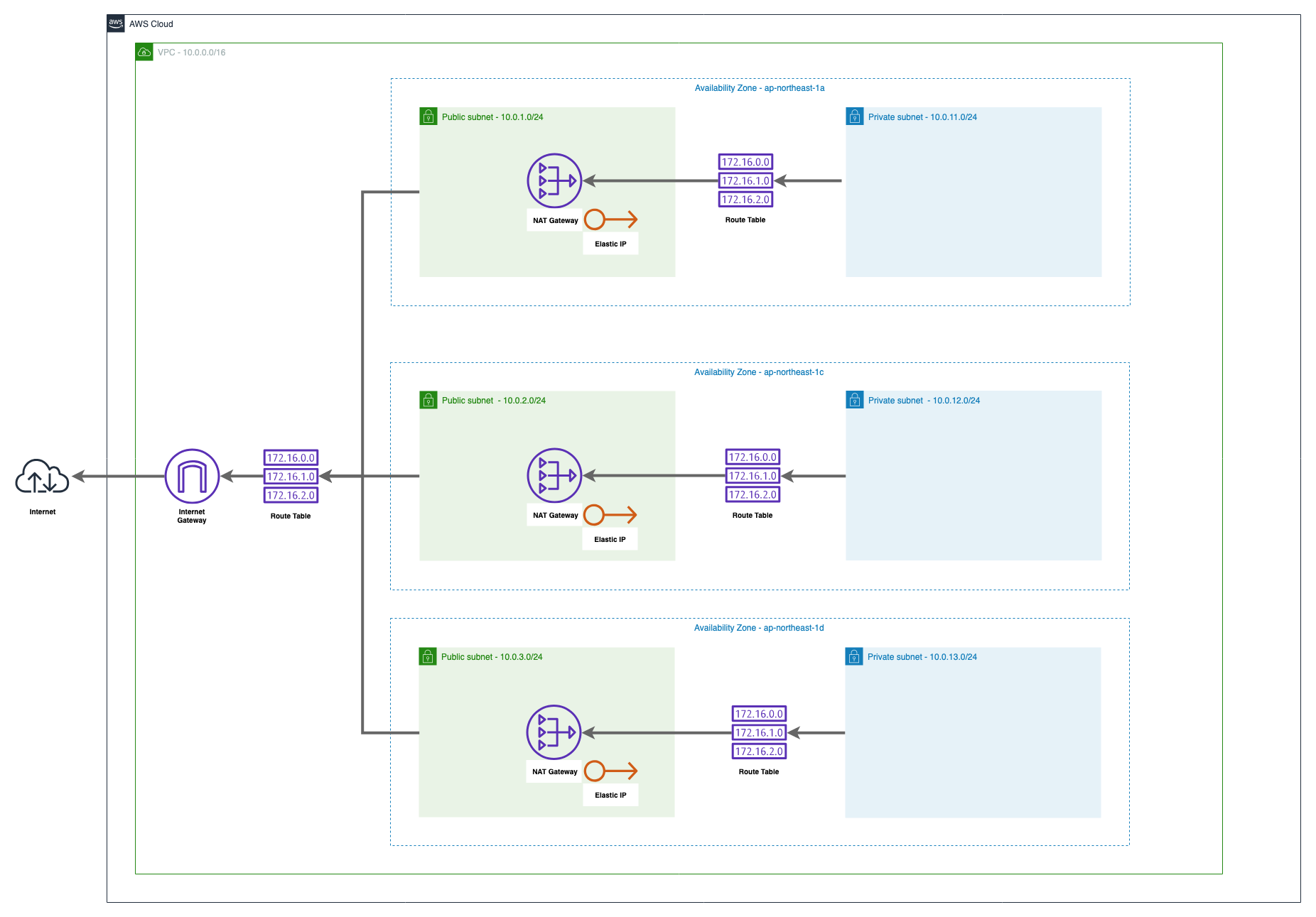Click the lock icon of Public subnet 10.0.2.0/24
The height and width of the screenshot is (917, 1316).
click(428, 400)
